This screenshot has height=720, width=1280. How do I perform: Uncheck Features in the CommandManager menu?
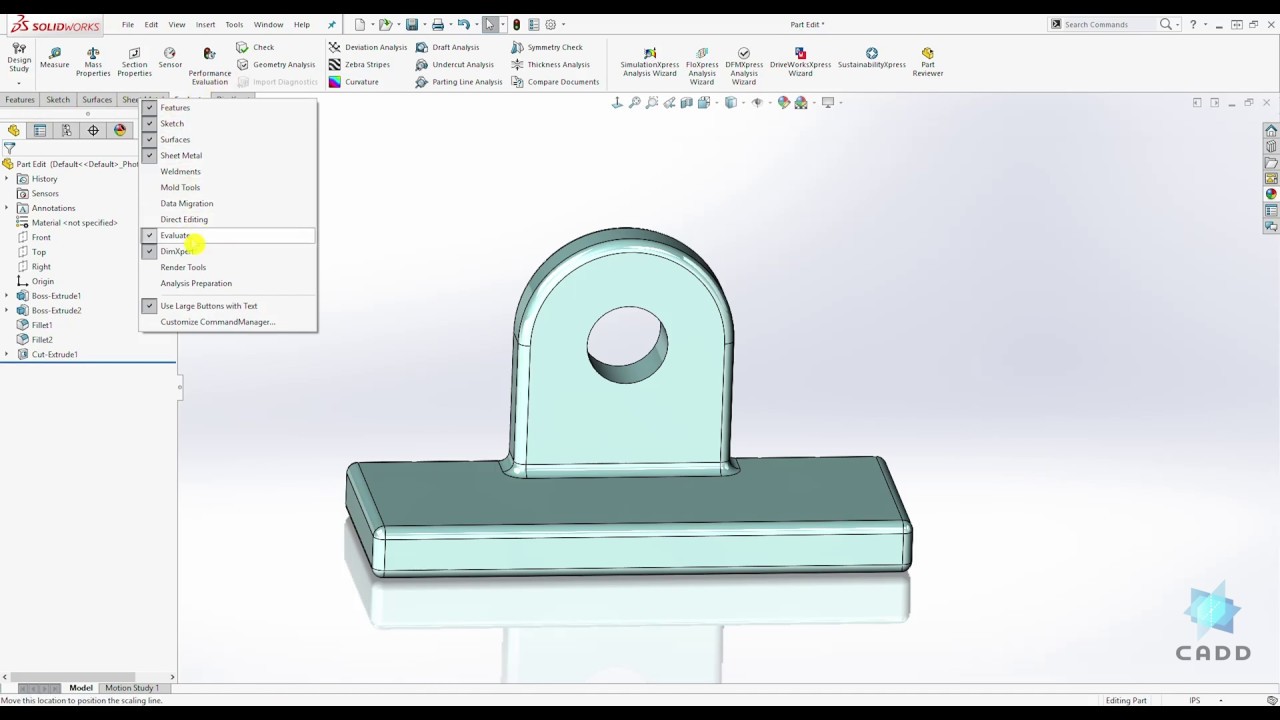(x=228, y=107)
